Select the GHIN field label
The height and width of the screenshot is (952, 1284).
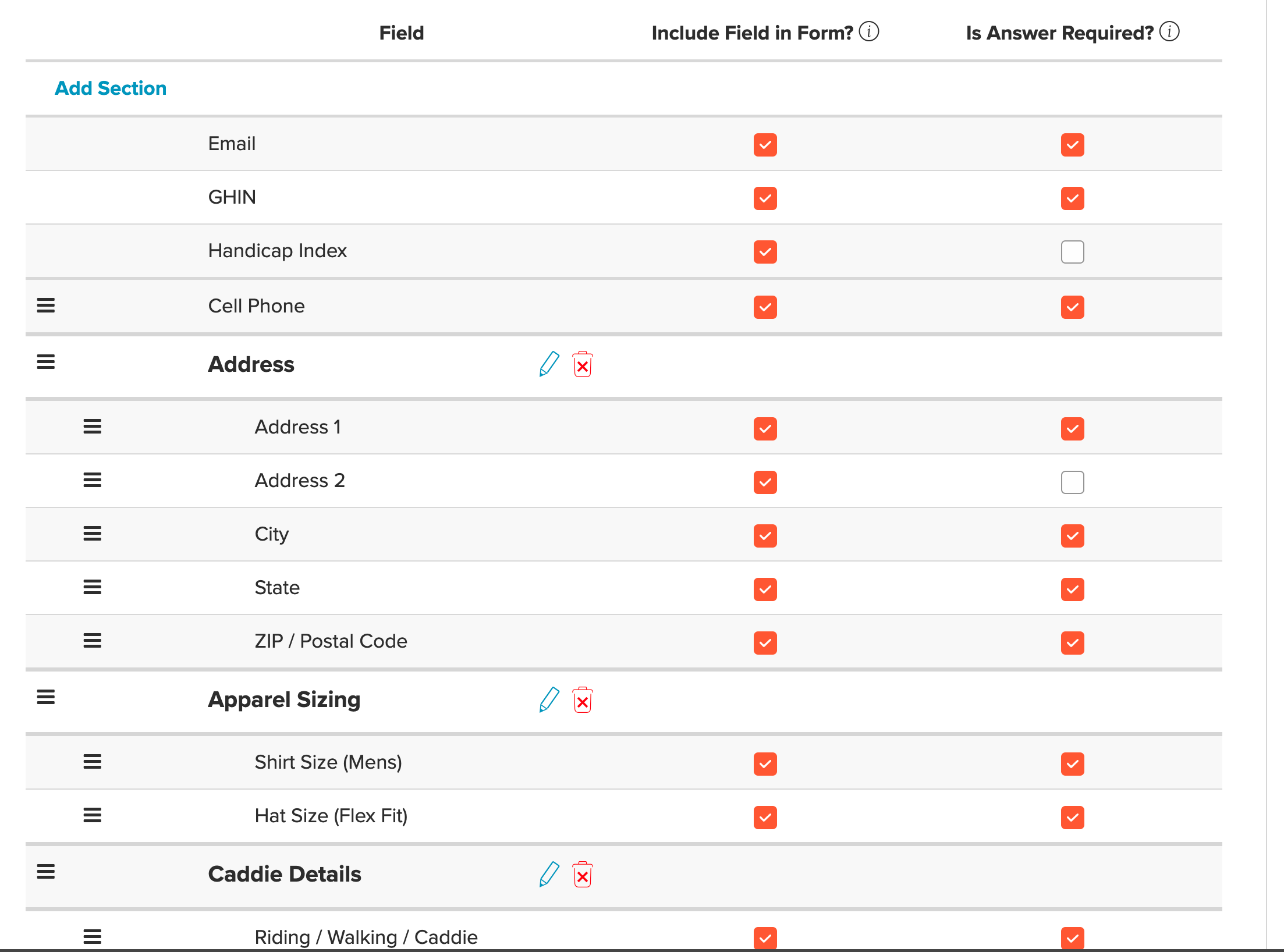[x=232, y=197]
